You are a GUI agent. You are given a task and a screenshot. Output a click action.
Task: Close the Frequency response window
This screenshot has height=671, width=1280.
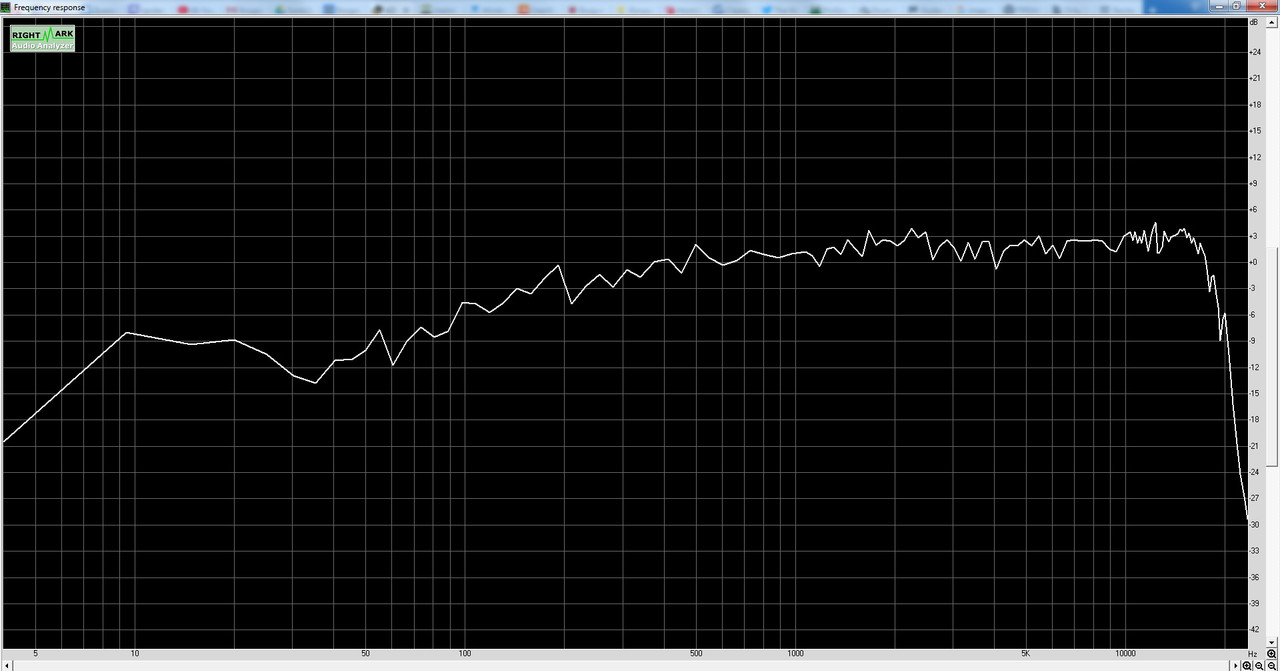point(1262,6)
